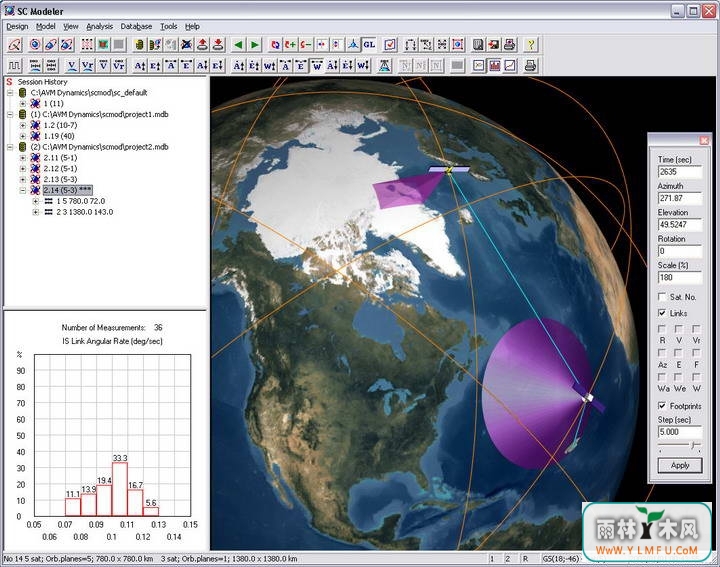This screenshot has height=567, width=720.
Task: Tick the Wa link parameter checkbox
Action: pos(662,377)
